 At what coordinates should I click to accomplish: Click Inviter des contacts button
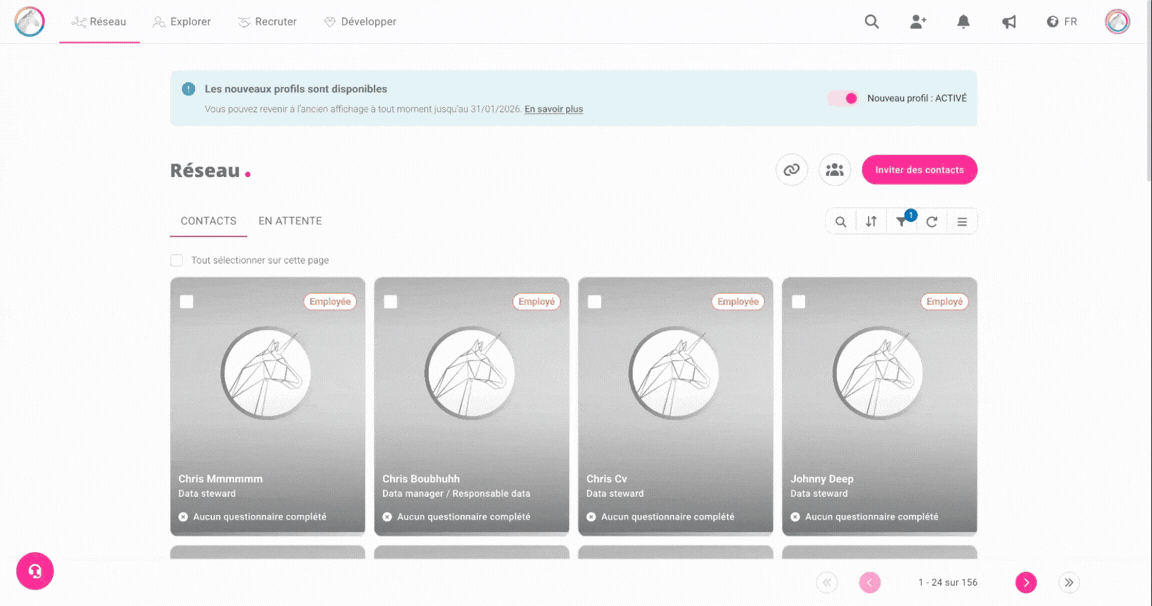(x=919, y=170)
